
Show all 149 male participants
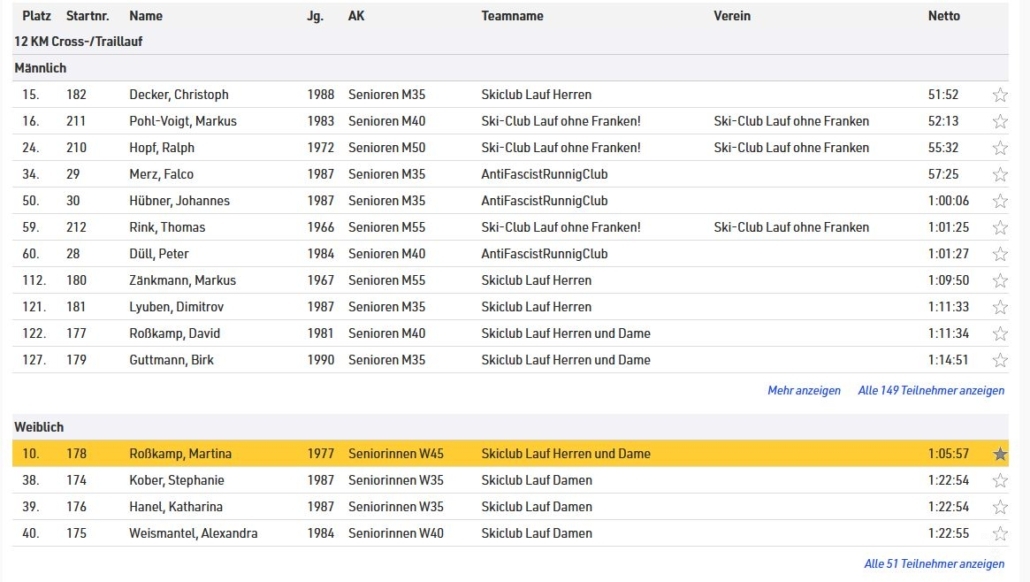pos(930,391)
